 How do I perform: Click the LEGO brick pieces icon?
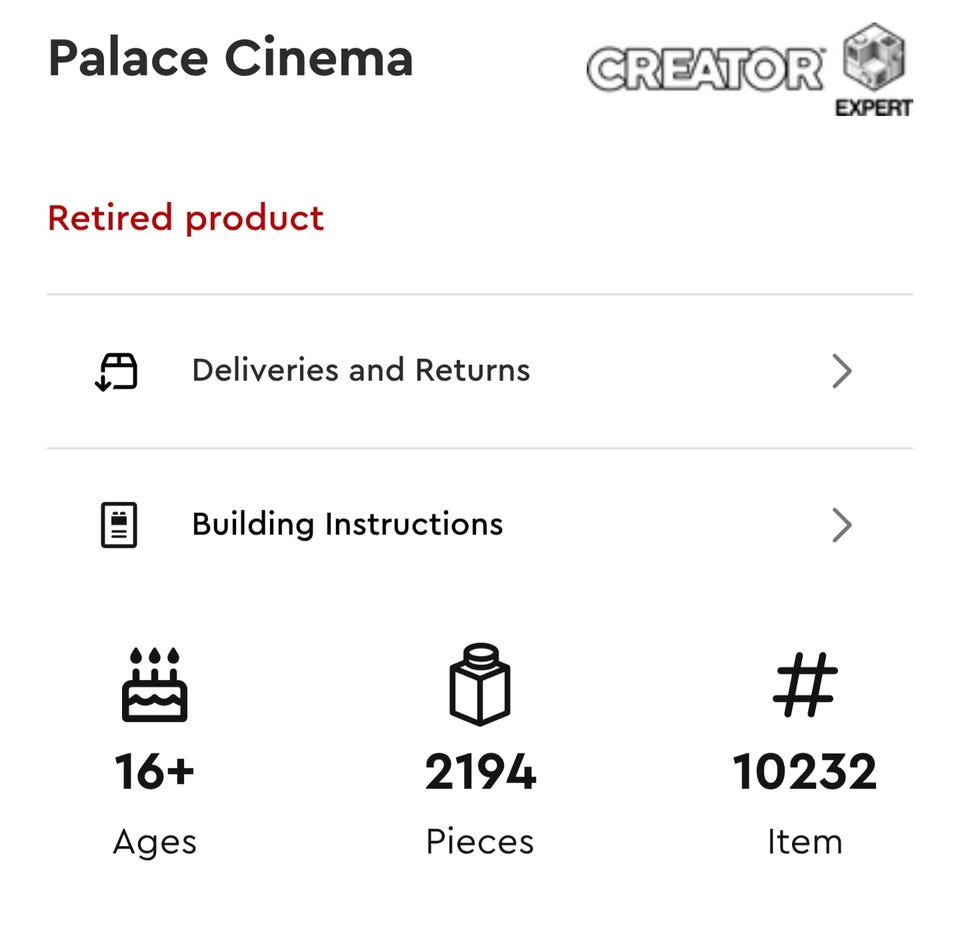pyautogui.click(x=480, y=685)
